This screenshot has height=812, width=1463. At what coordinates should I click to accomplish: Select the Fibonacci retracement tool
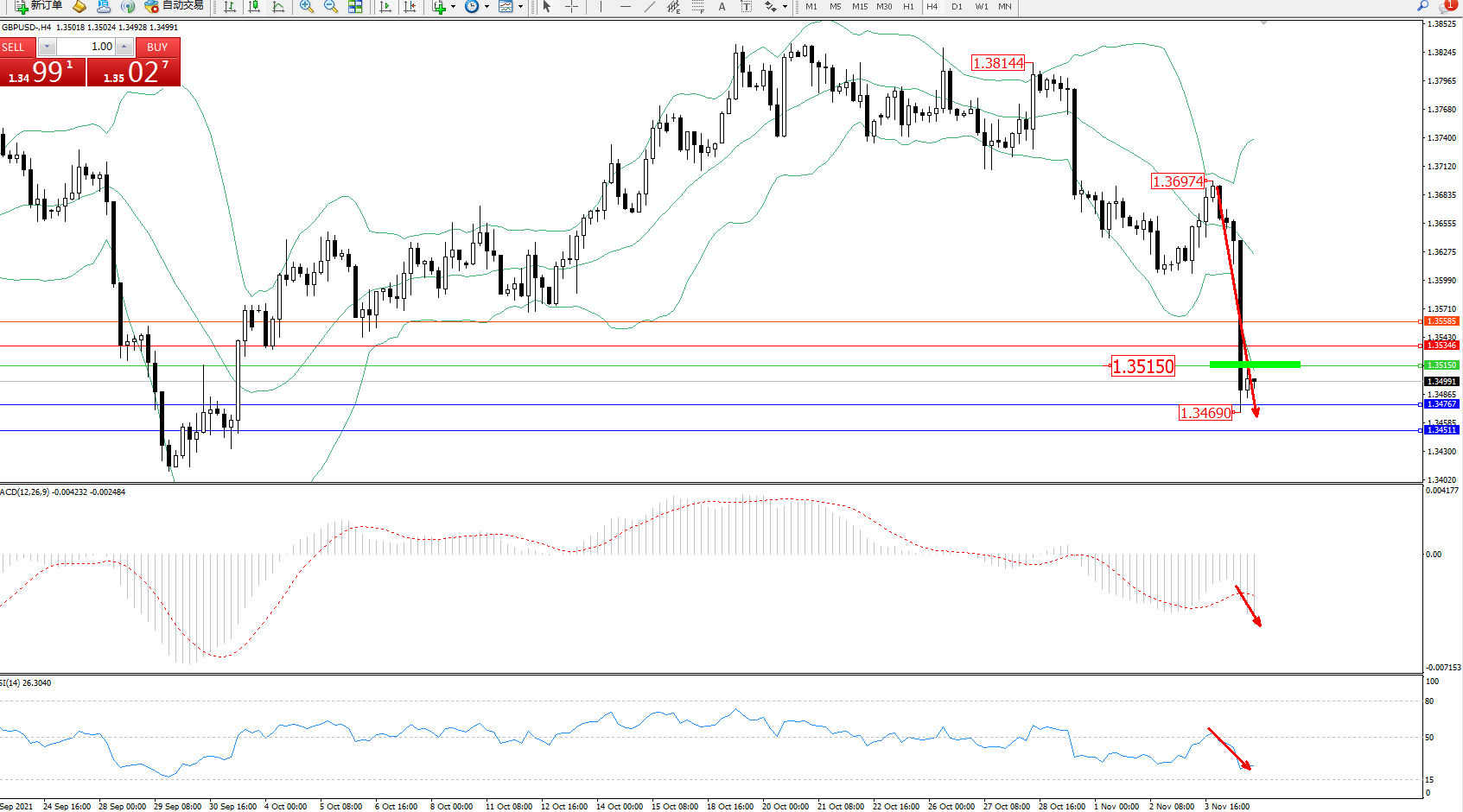click(x=697, y=6)
